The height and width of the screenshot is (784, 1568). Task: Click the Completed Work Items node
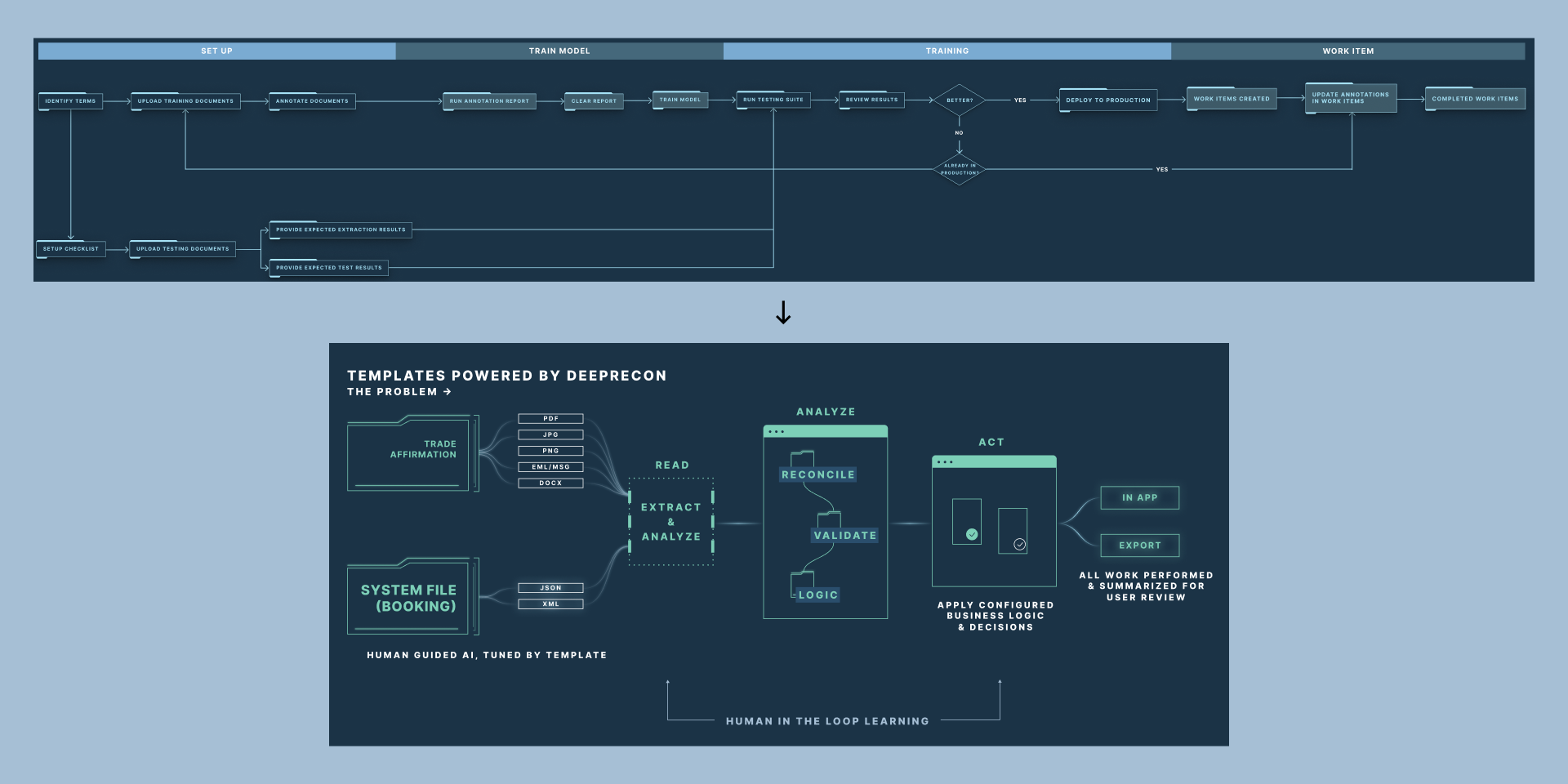[1475, 99]
